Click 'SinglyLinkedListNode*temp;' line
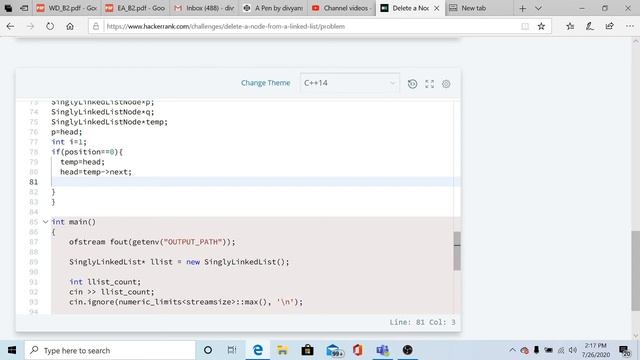 109,122
